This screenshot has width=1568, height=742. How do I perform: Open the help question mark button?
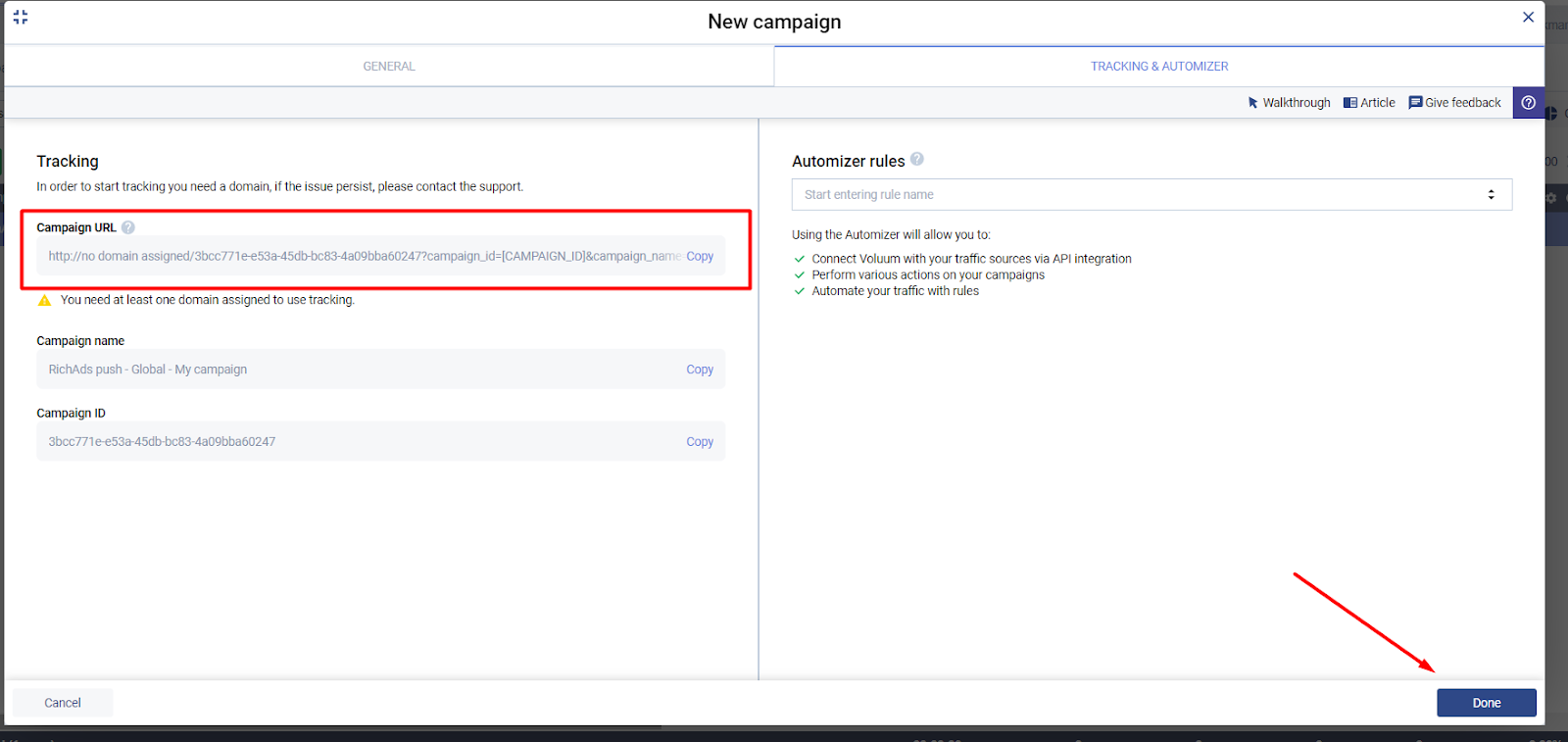pos(1528,103)
